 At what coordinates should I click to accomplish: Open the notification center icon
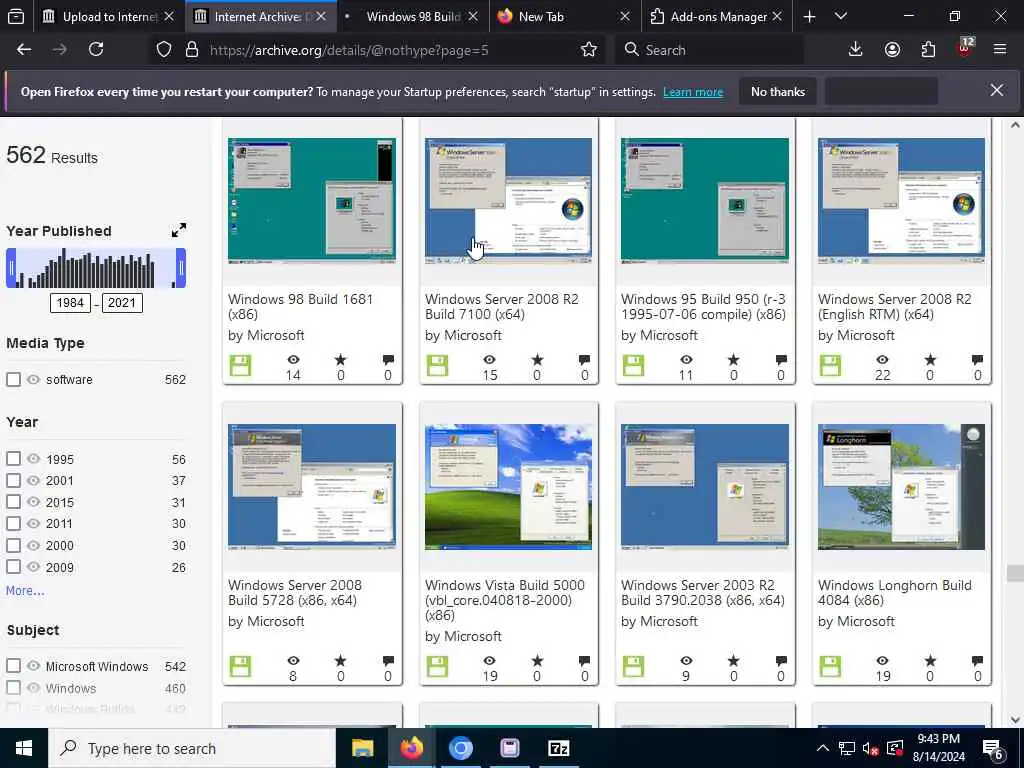(x=993, y=748)
